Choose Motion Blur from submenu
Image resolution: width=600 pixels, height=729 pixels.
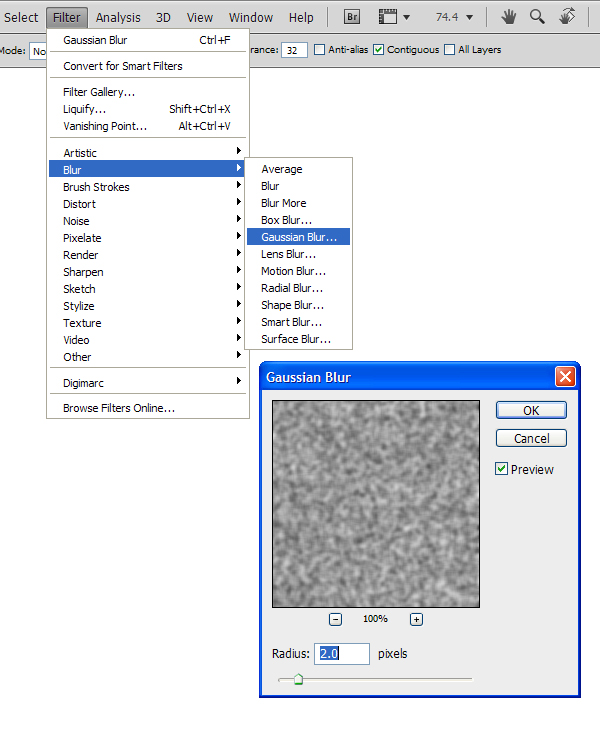pyautogui.click(x=298, y=271)
